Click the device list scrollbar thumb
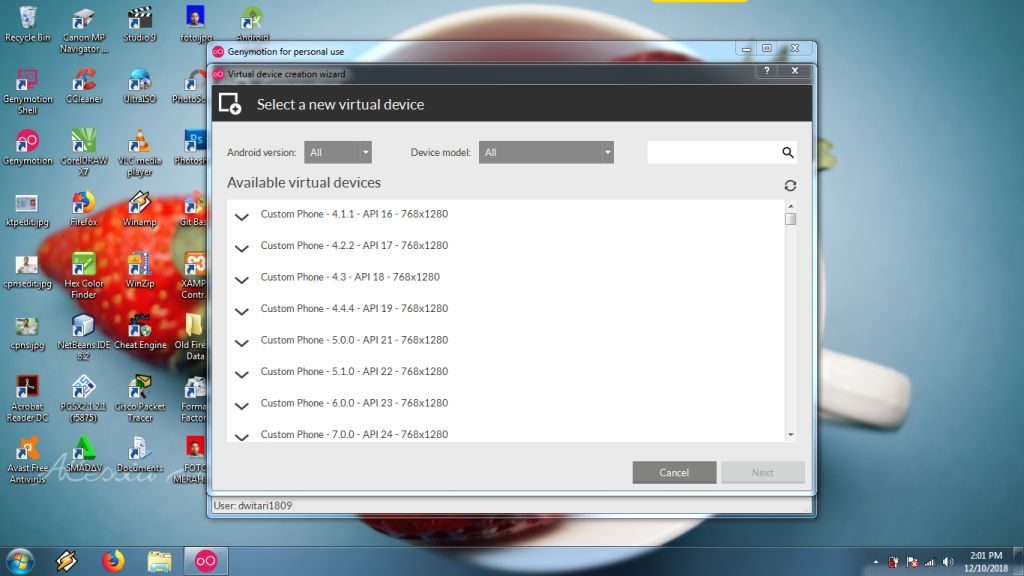The width and height of the screenshot is (1024, 576). point(790,219)
